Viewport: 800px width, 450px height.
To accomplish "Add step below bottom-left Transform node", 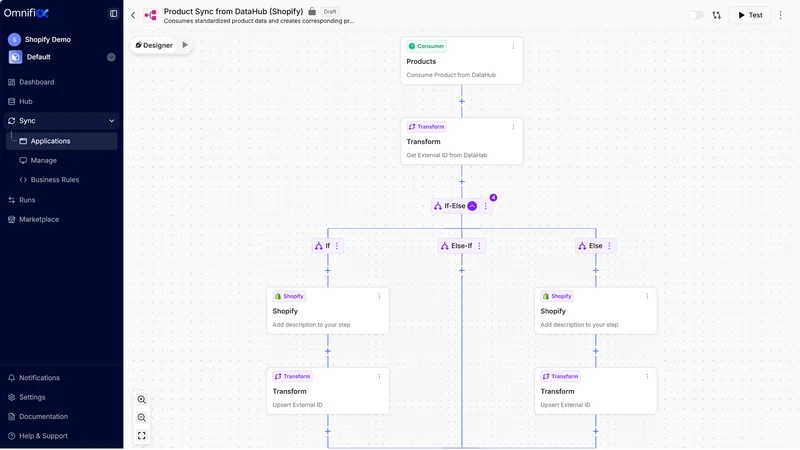I will pyautogui.click(x=328, y=432).
